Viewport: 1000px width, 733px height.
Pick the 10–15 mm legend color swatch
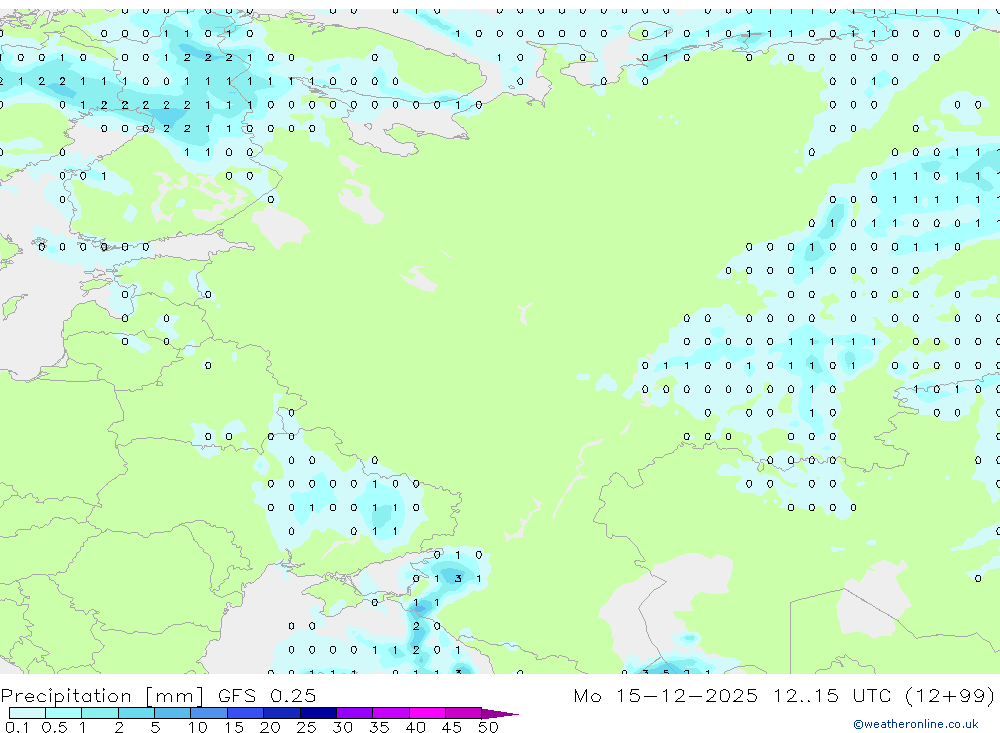pyautogui.click(x=209, y=713)
